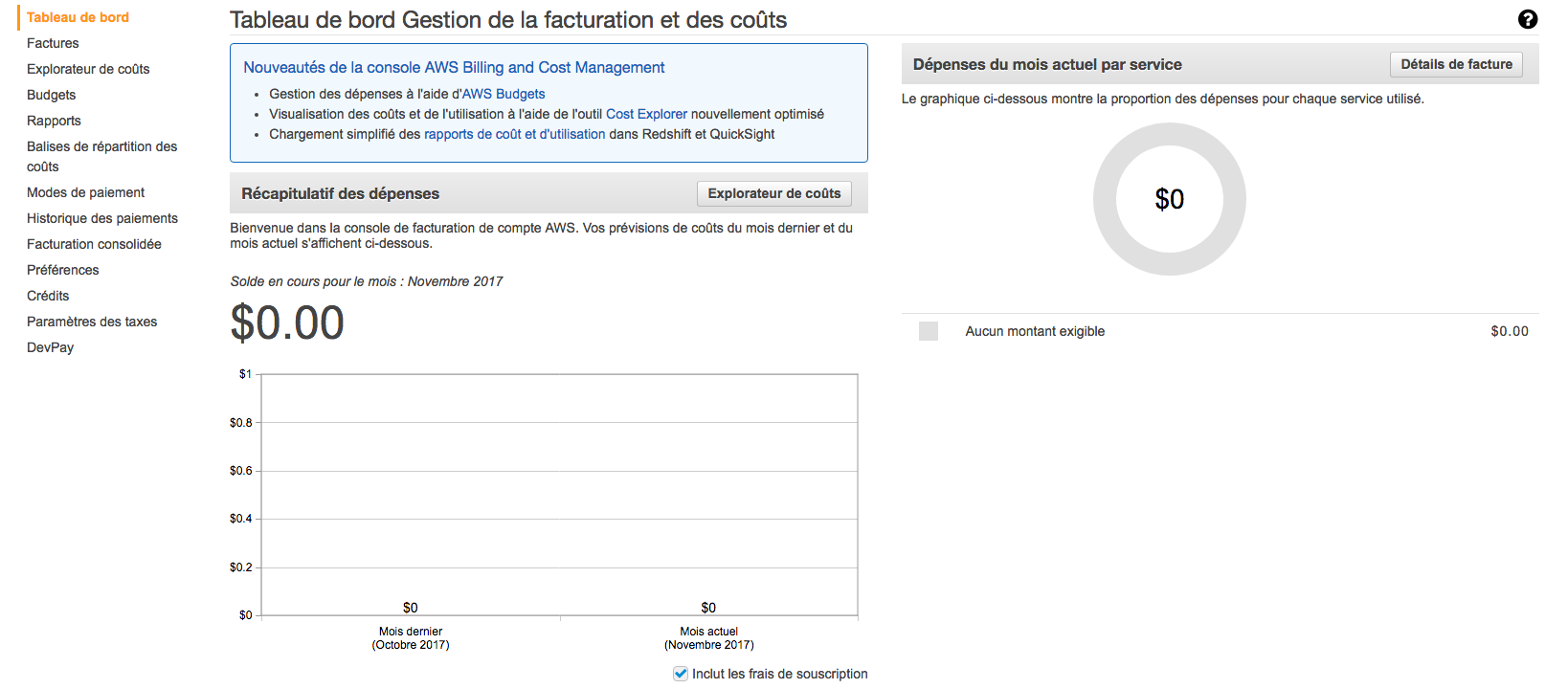
Task: View Historique des paiements
Action: [102, 218]
